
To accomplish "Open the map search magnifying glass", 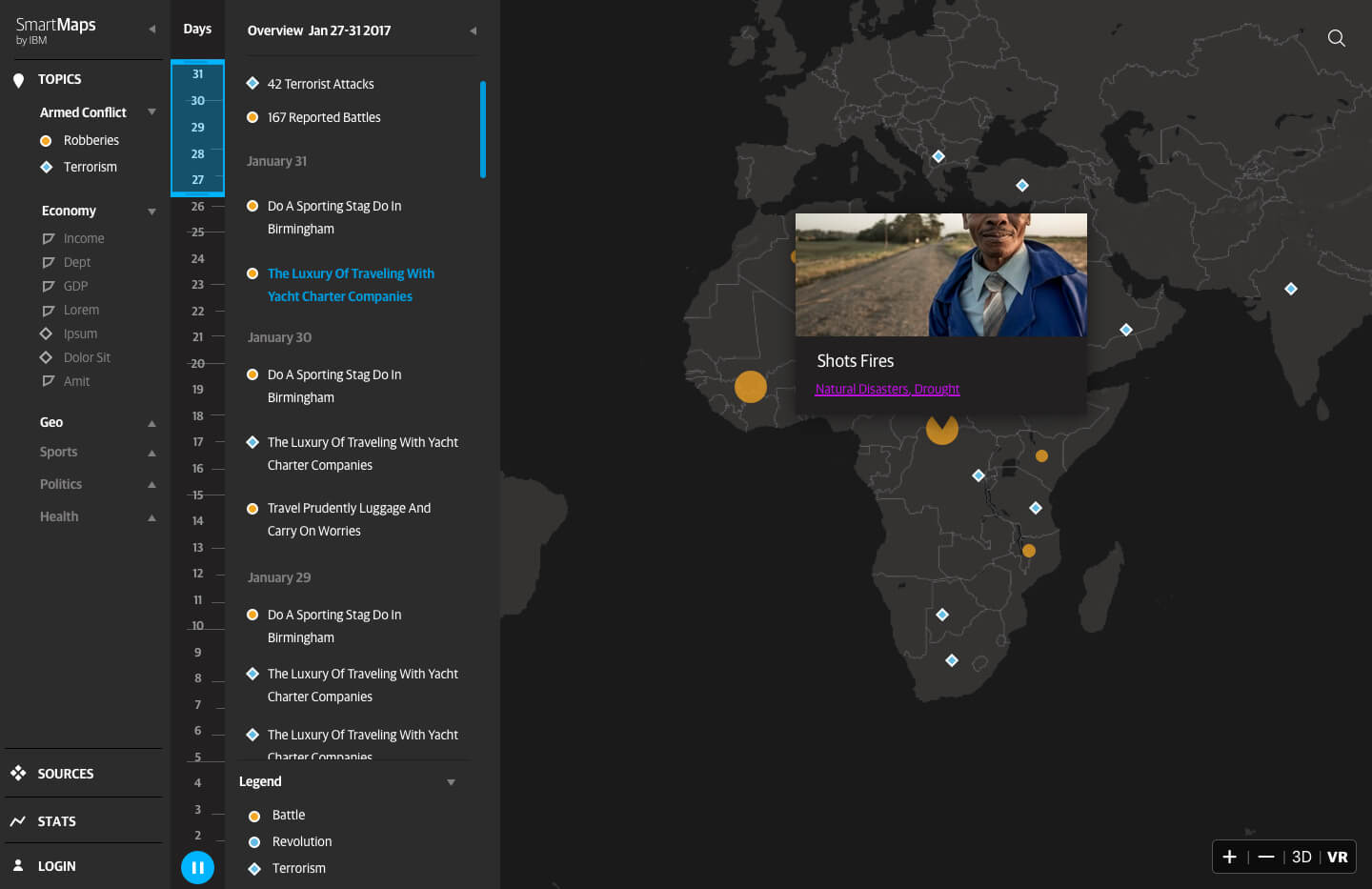I will click(1336, 38).
